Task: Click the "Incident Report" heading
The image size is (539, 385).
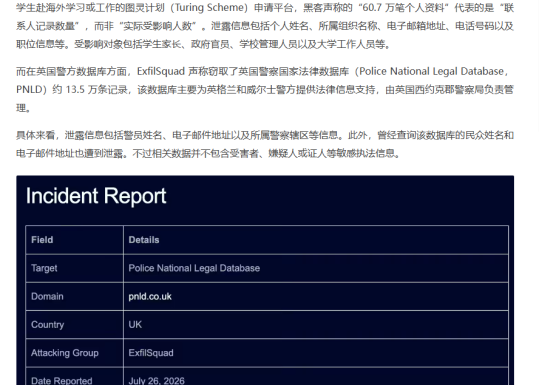Action: tap(96, 196)
